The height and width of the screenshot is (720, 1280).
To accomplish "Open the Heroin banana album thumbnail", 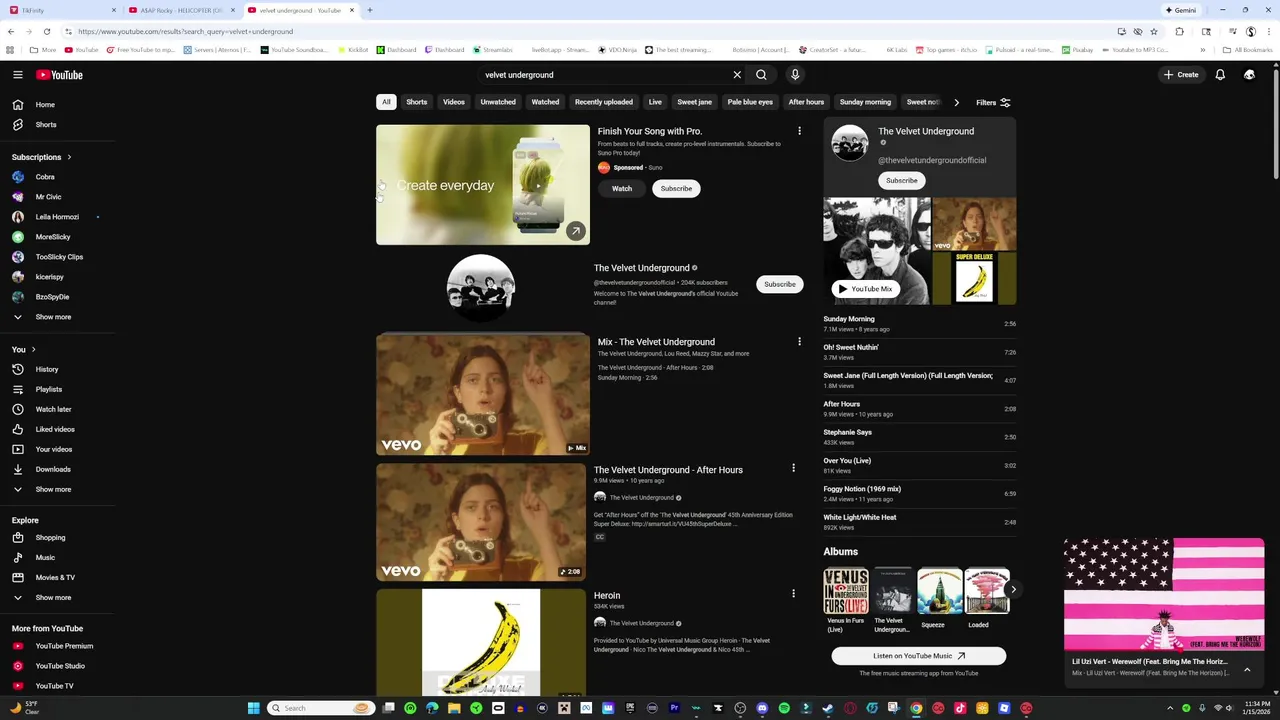I will coord(481,642).
